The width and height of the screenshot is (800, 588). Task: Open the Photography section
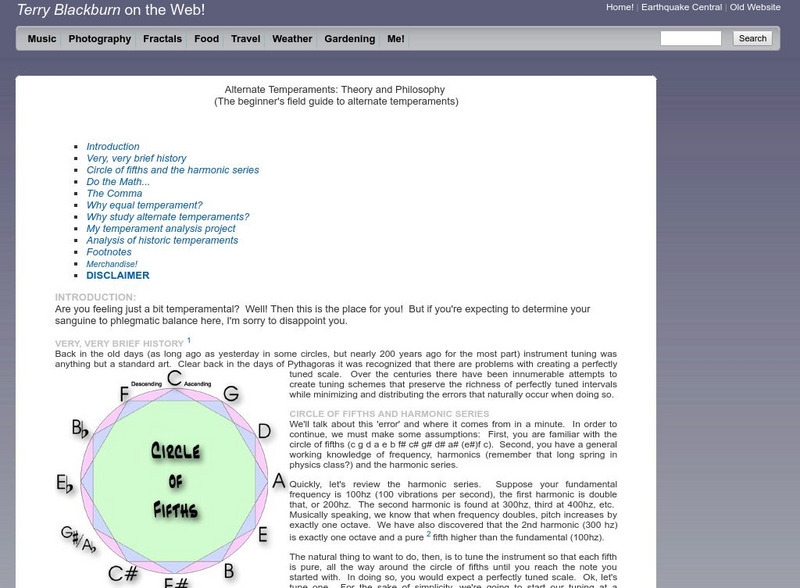pos(99,39)
